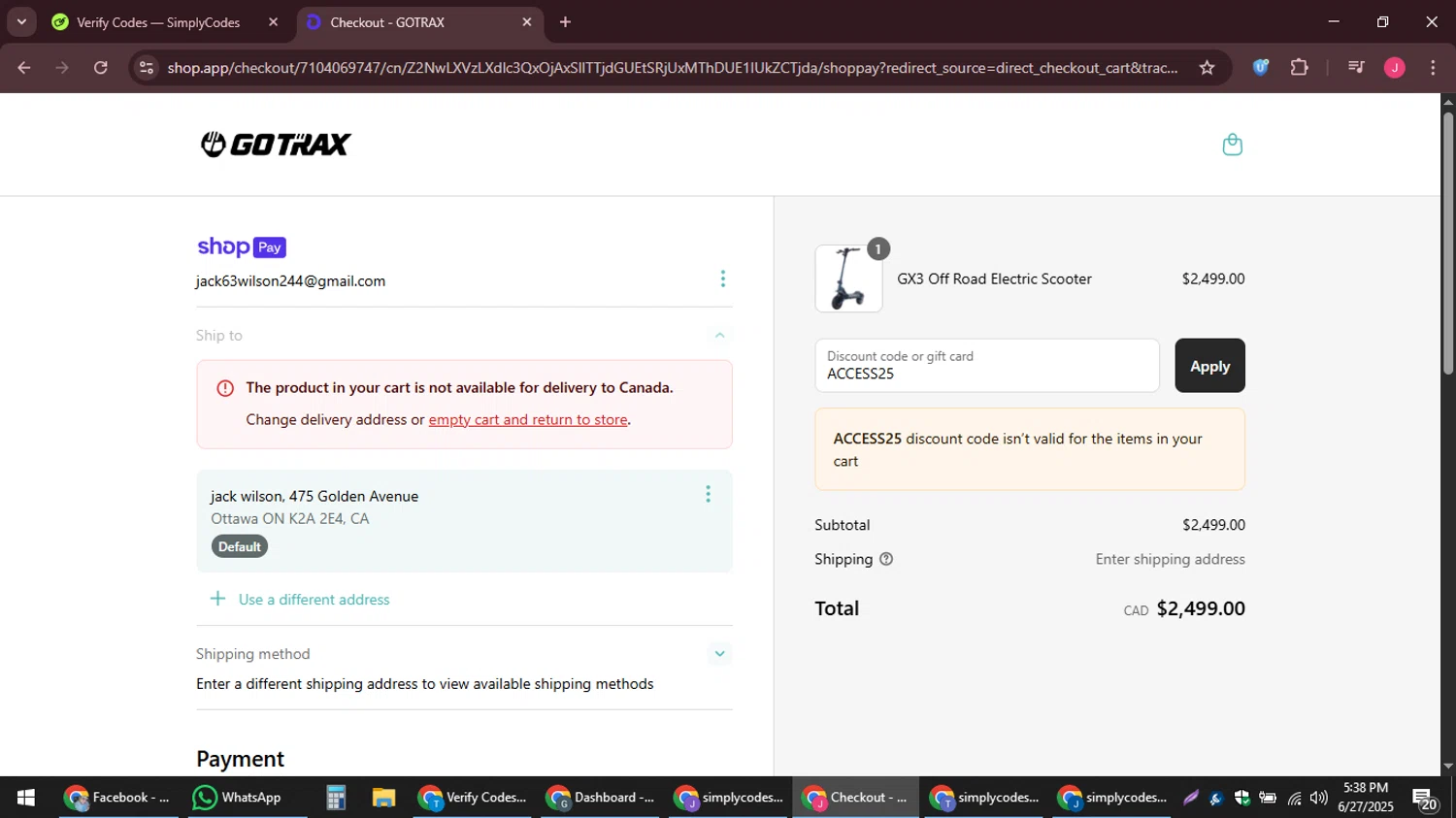
Task: Expand the Shipping method section
Action: [x=719, y=654]
